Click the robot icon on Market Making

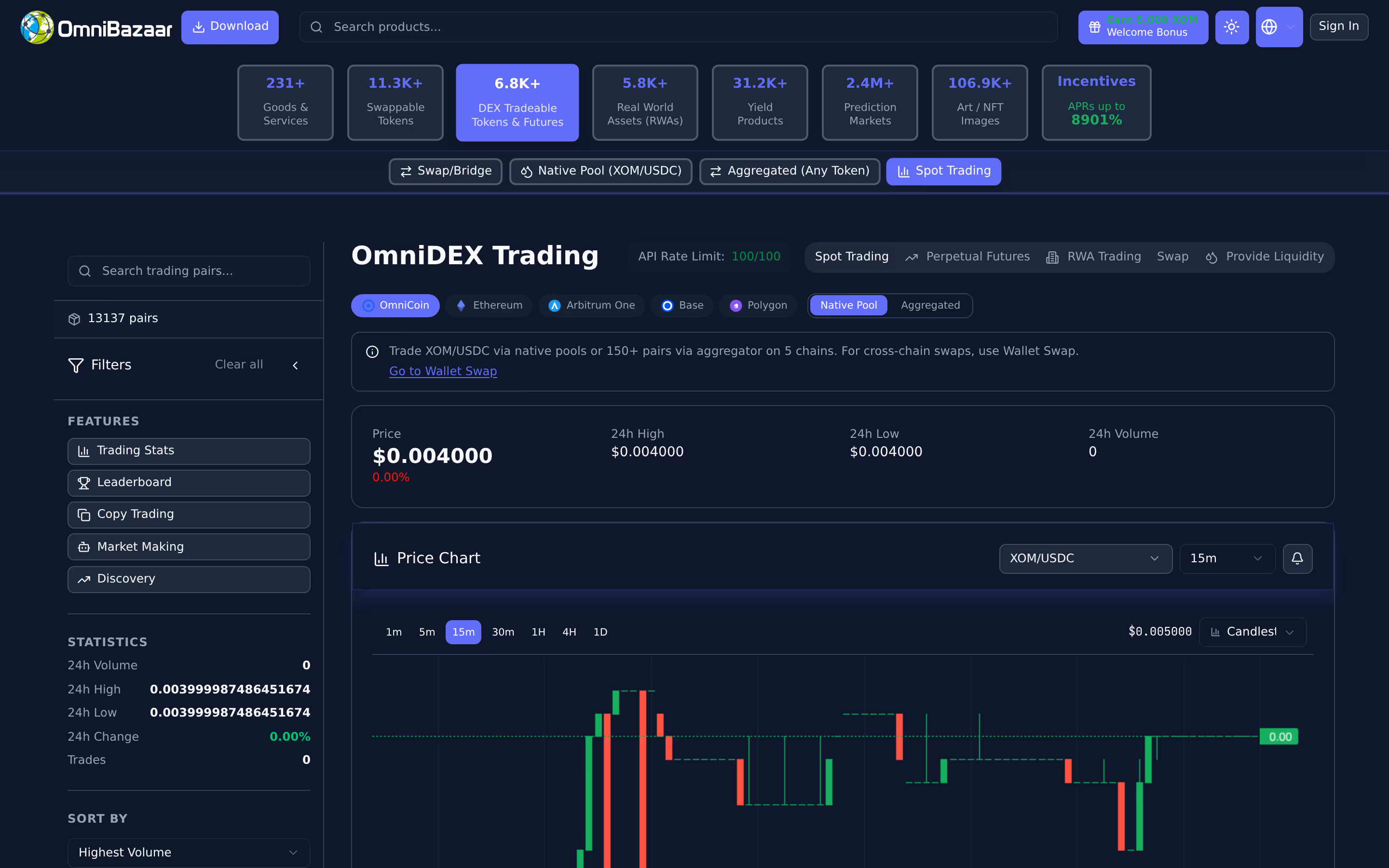[84, 547]
